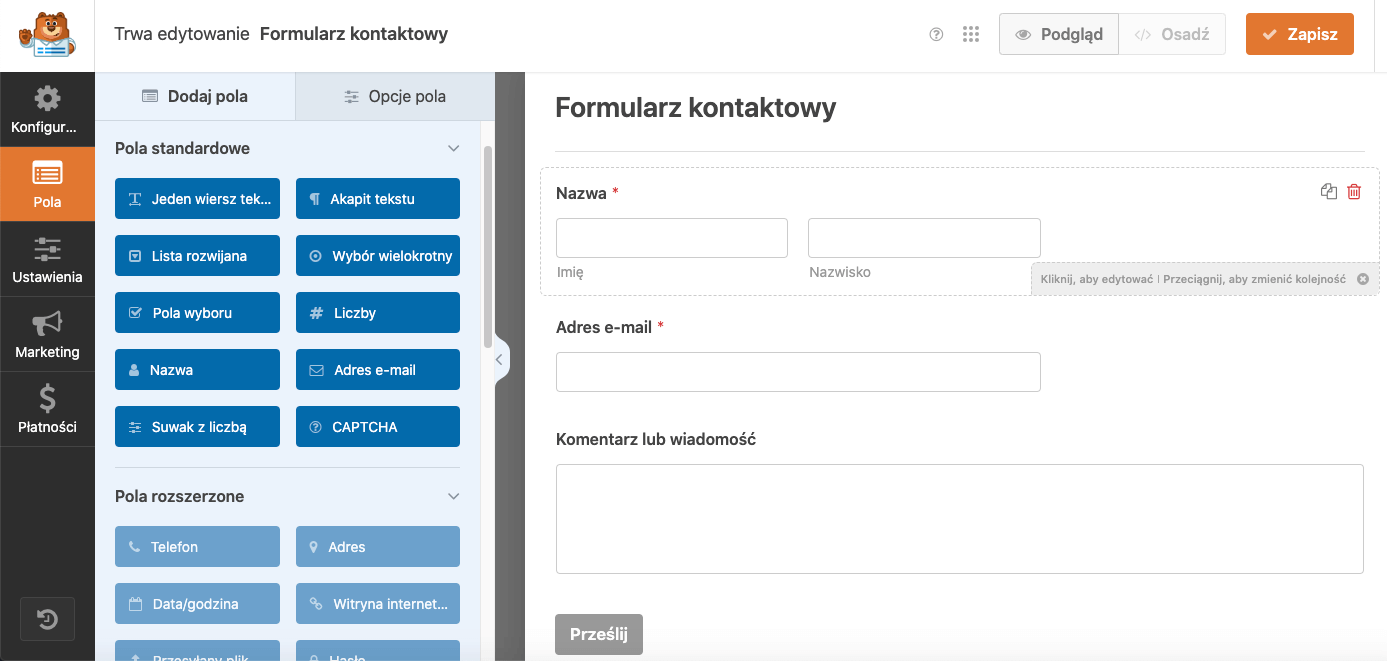The width and height of the screenshot is (1387, 661).
Task: Click the Imię input field
Action: tap(671, 237)
